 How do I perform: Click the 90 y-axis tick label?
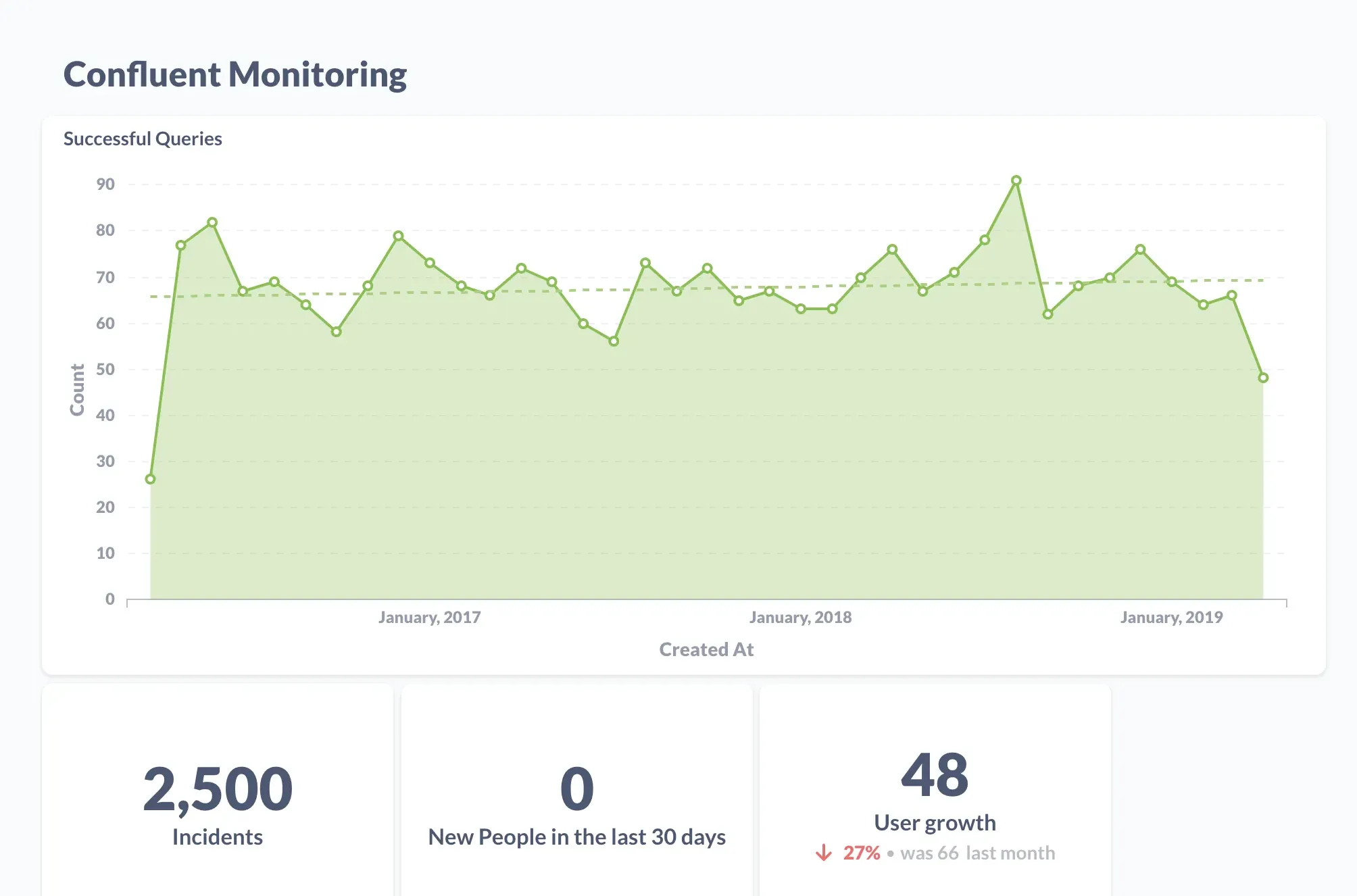[105, 184]
